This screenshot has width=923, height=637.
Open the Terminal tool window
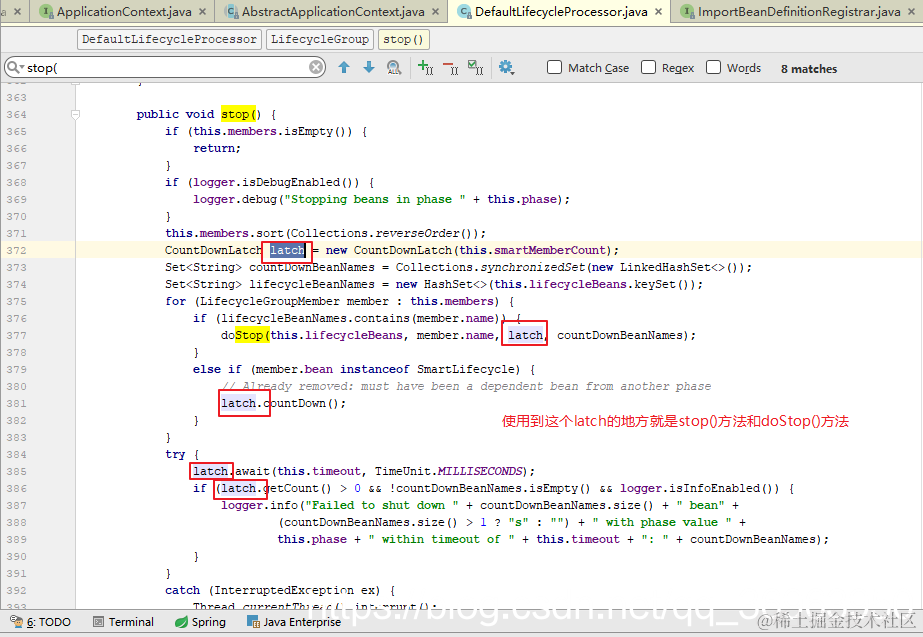124,622
